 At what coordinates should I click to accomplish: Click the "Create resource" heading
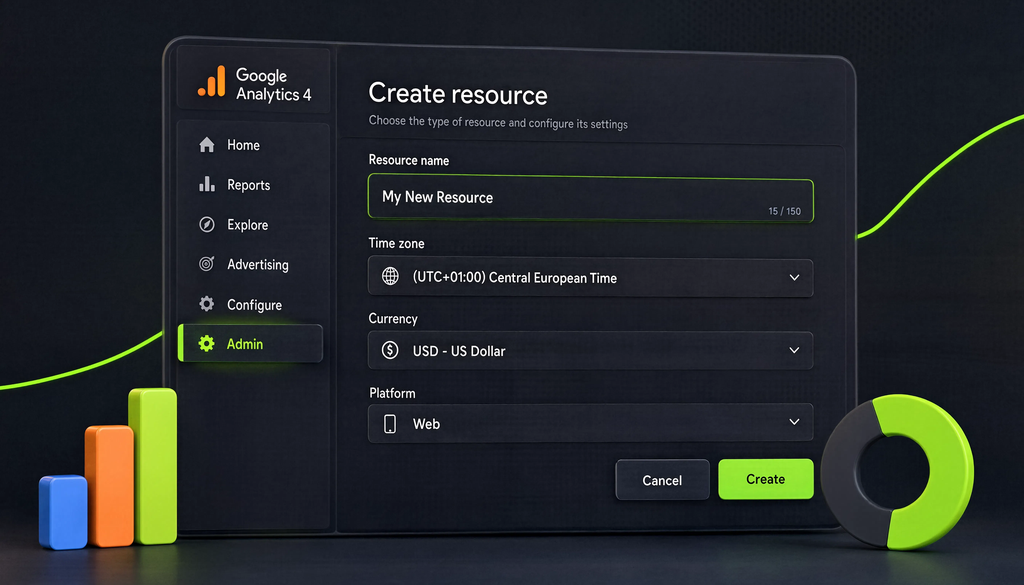coord(458,94)
